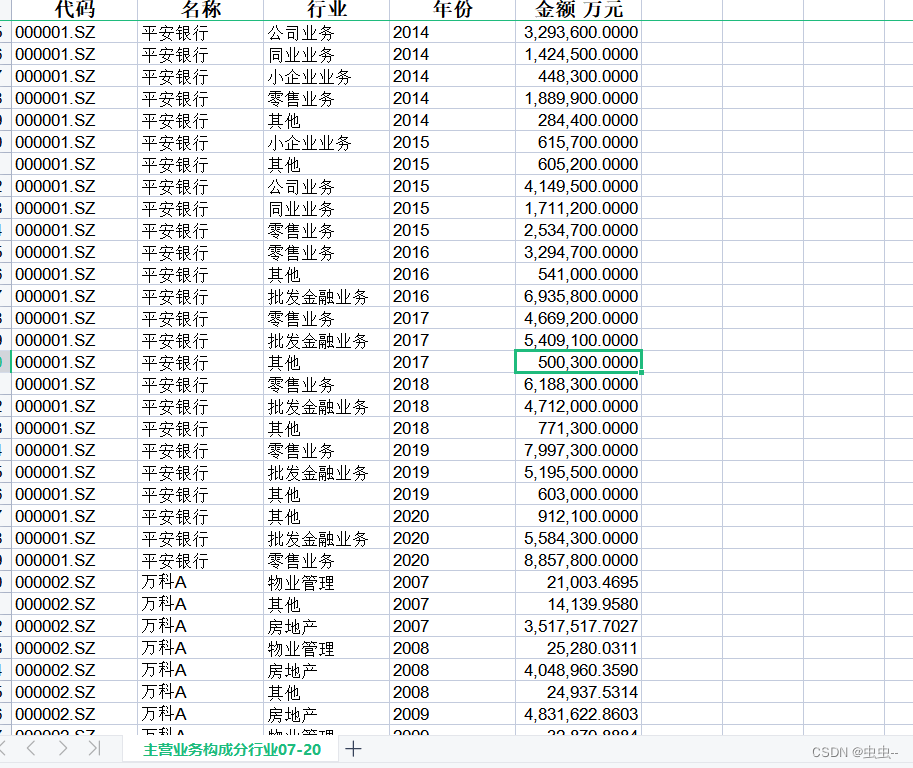Click amount cell 4,048,960.3590
This screenshot has width=913, height=768.
[x=579, y=670]
